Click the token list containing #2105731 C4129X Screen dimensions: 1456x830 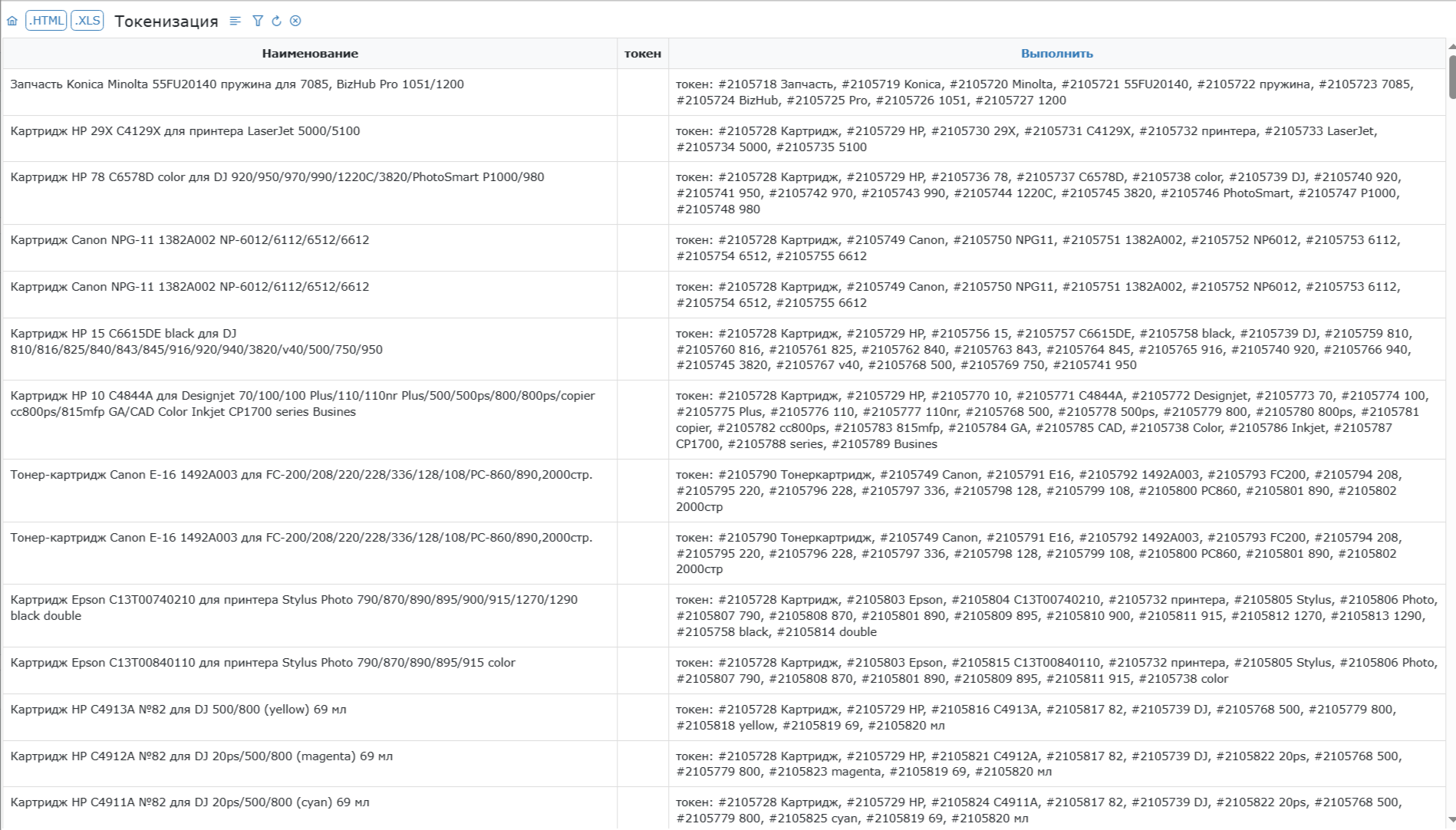tap(1026, 139)
